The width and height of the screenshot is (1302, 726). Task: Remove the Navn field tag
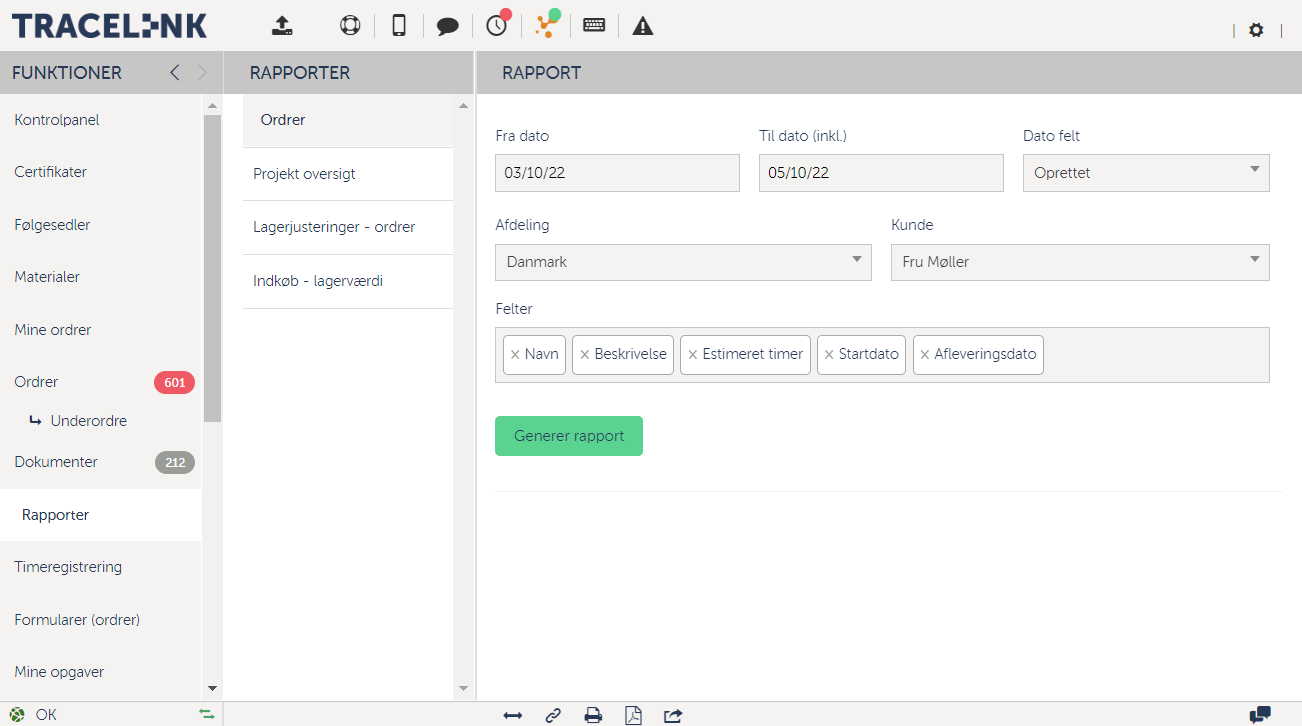pyautogui.click(x=515, y=355)
